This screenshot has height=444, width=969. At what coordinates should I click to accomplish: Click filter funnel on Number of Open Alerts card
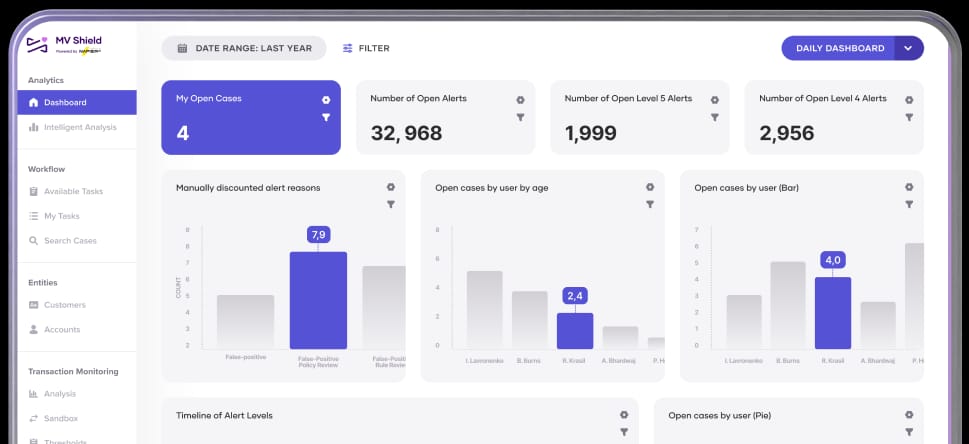point(520,118)
